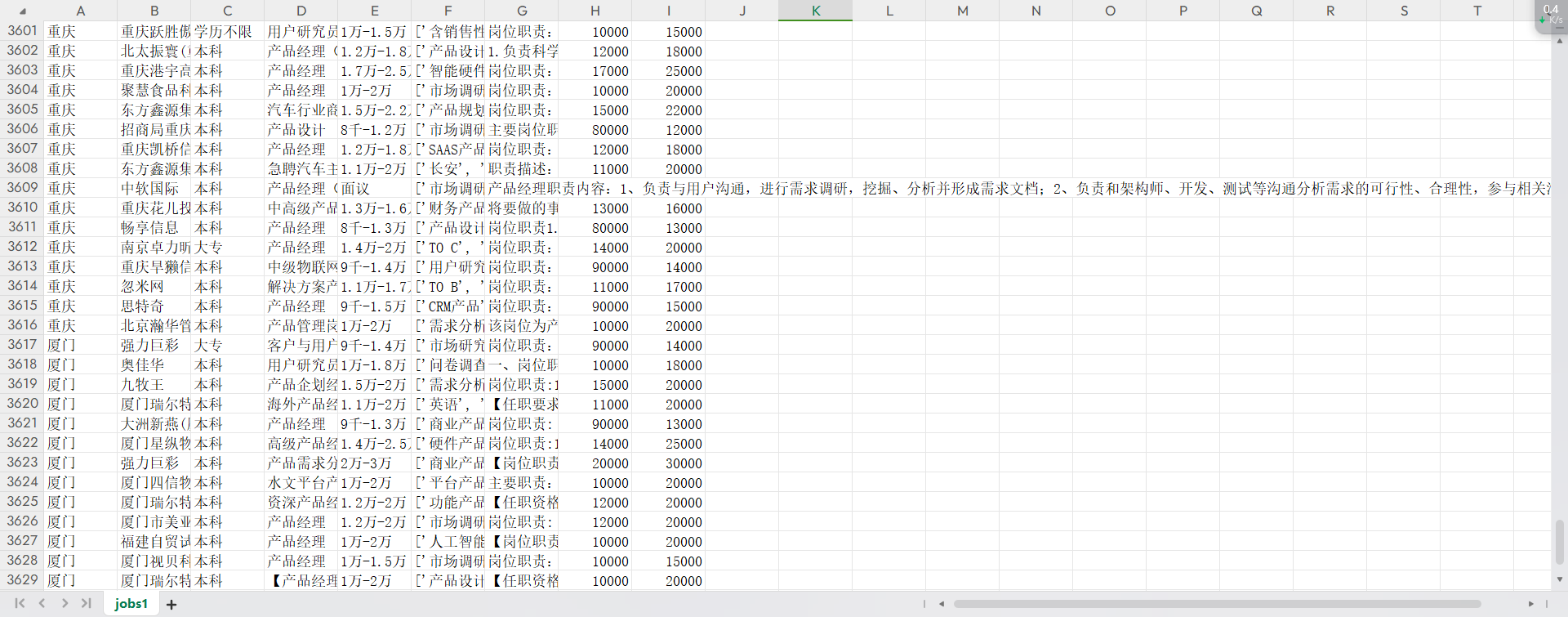Screen dimensions: 1568x617
Task: Select column A header
Action: 80,11
